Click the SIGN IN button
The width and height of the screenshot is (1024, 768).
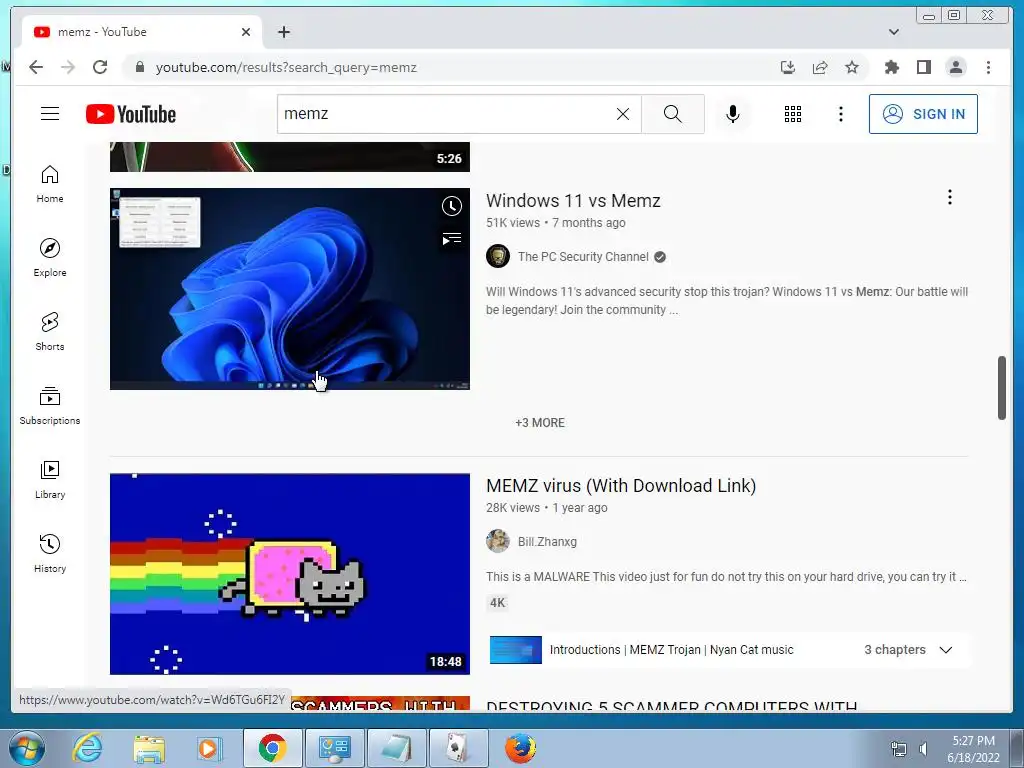[x=923, y=114]
